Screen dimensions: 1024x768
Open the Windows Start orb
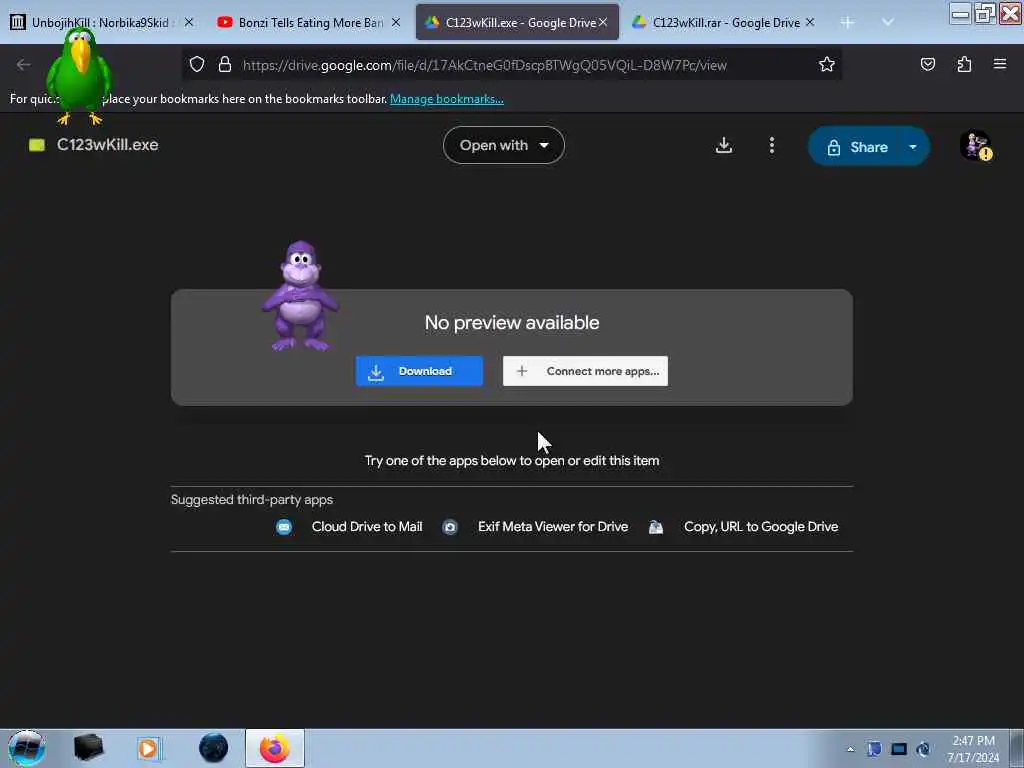(26, 748)
